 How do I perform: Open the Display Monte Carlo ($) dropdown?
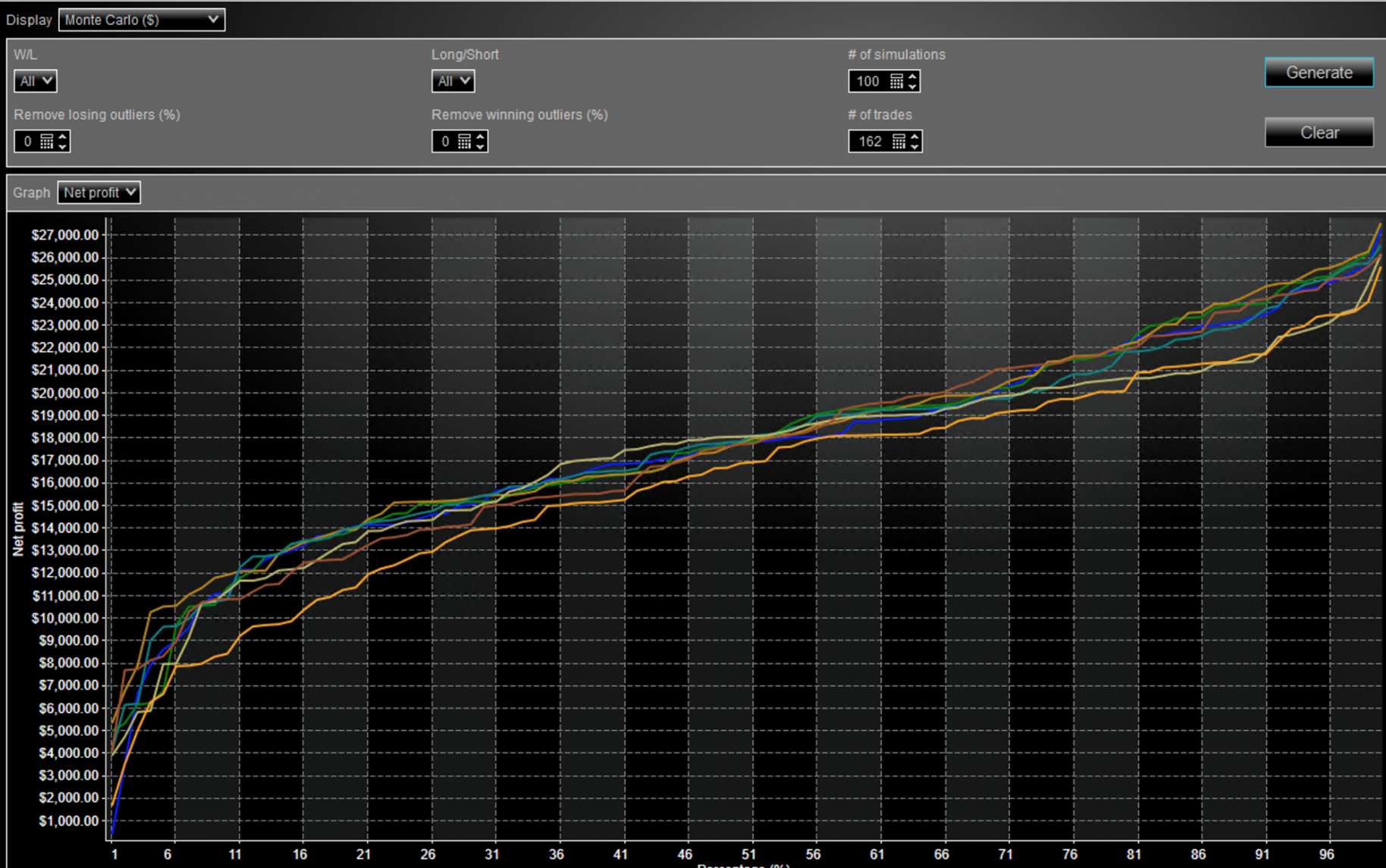[142, 20]
